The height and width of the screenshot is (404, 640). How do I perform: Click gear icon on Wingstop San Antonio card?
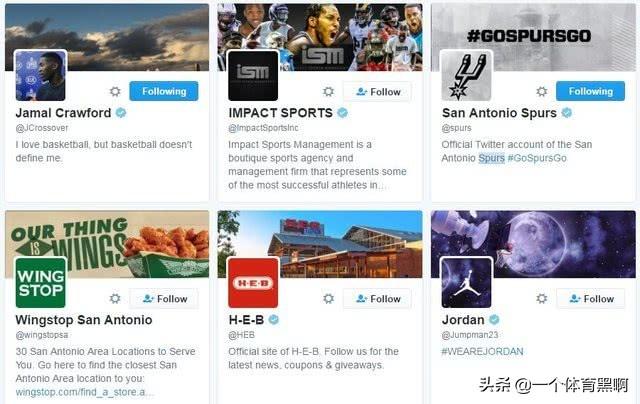click(115, 298)
